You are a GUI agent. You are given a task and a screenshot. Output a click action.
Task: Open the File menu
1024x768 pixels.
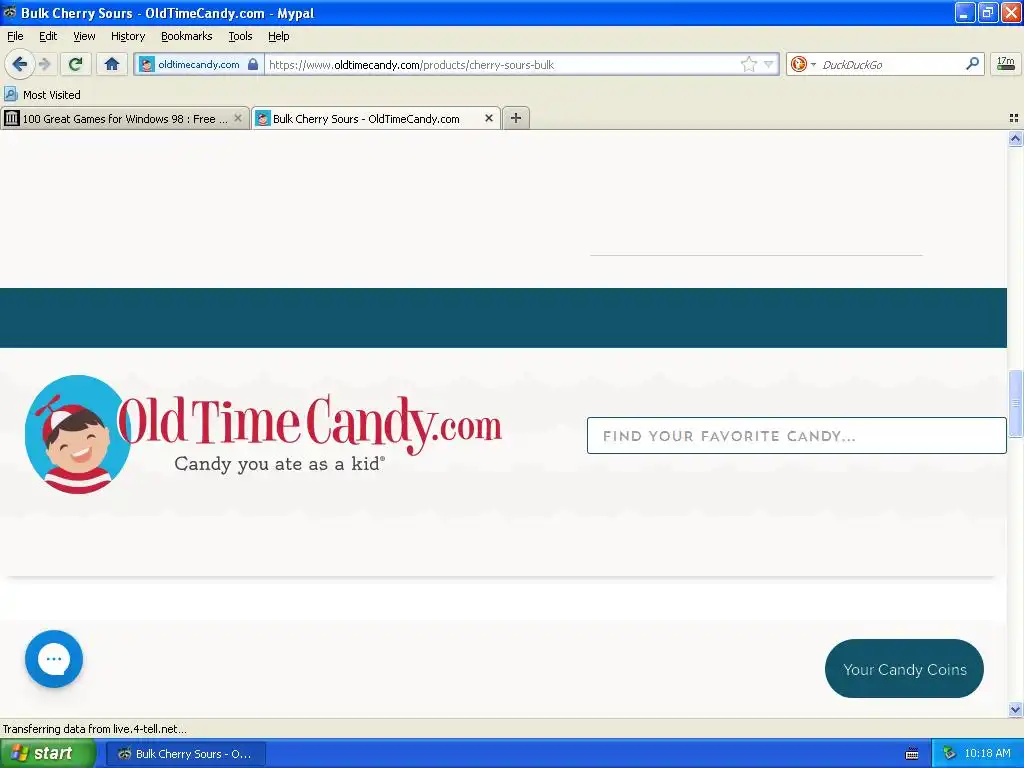tap(15, 36)
